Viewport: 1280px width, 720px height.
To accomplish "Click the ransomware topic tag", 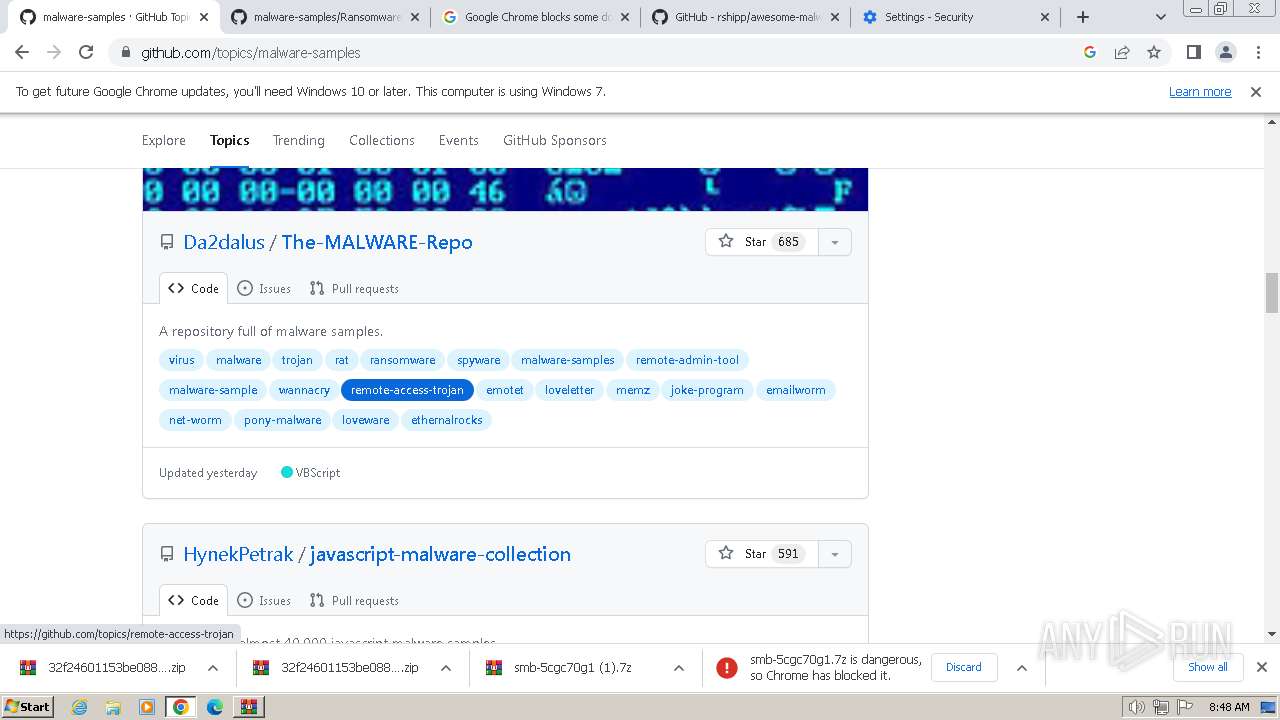I will tap(403, 360).
